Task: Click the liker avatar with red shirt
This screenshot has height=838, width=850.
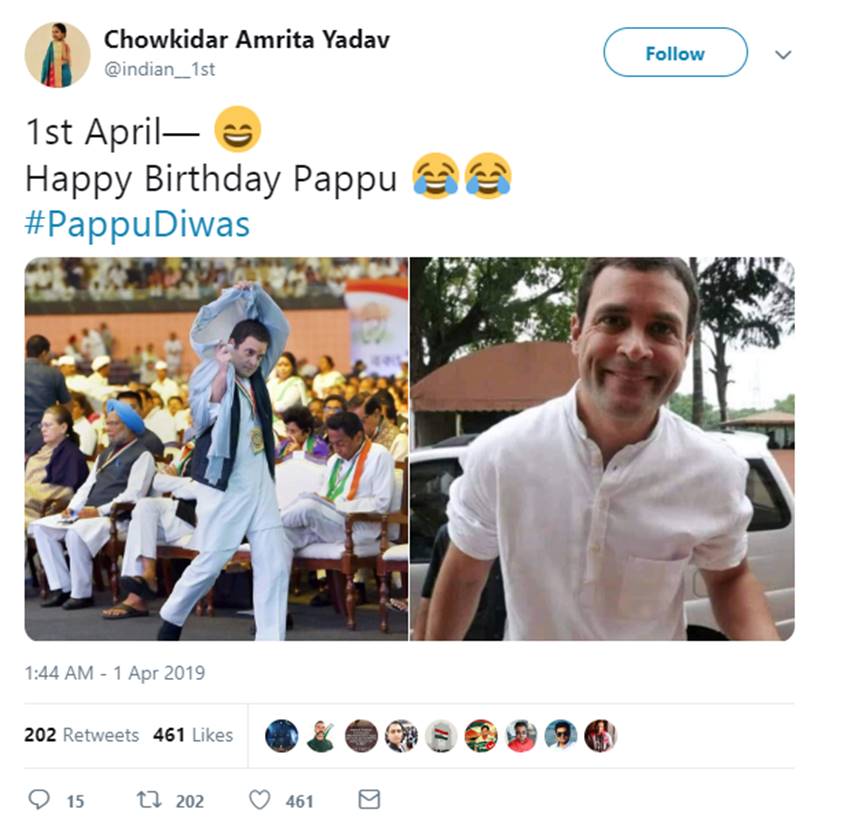Action: click(521, 735)
